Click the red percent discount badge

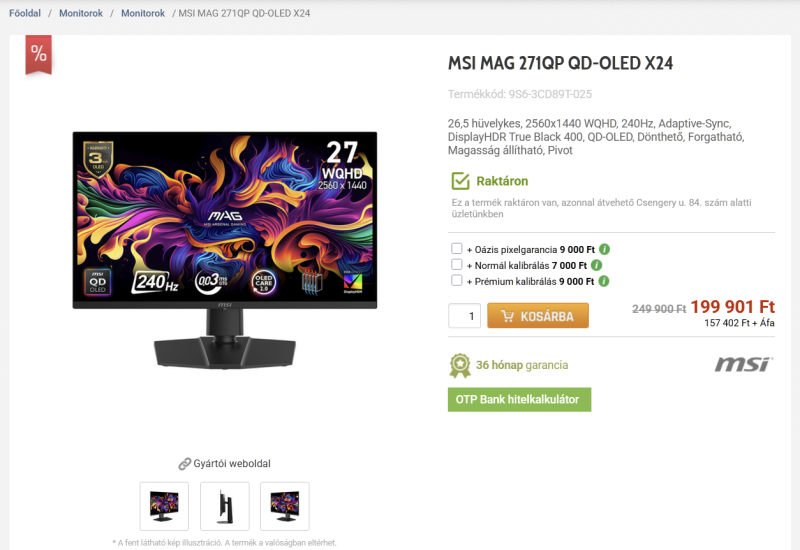coord(39,54)
